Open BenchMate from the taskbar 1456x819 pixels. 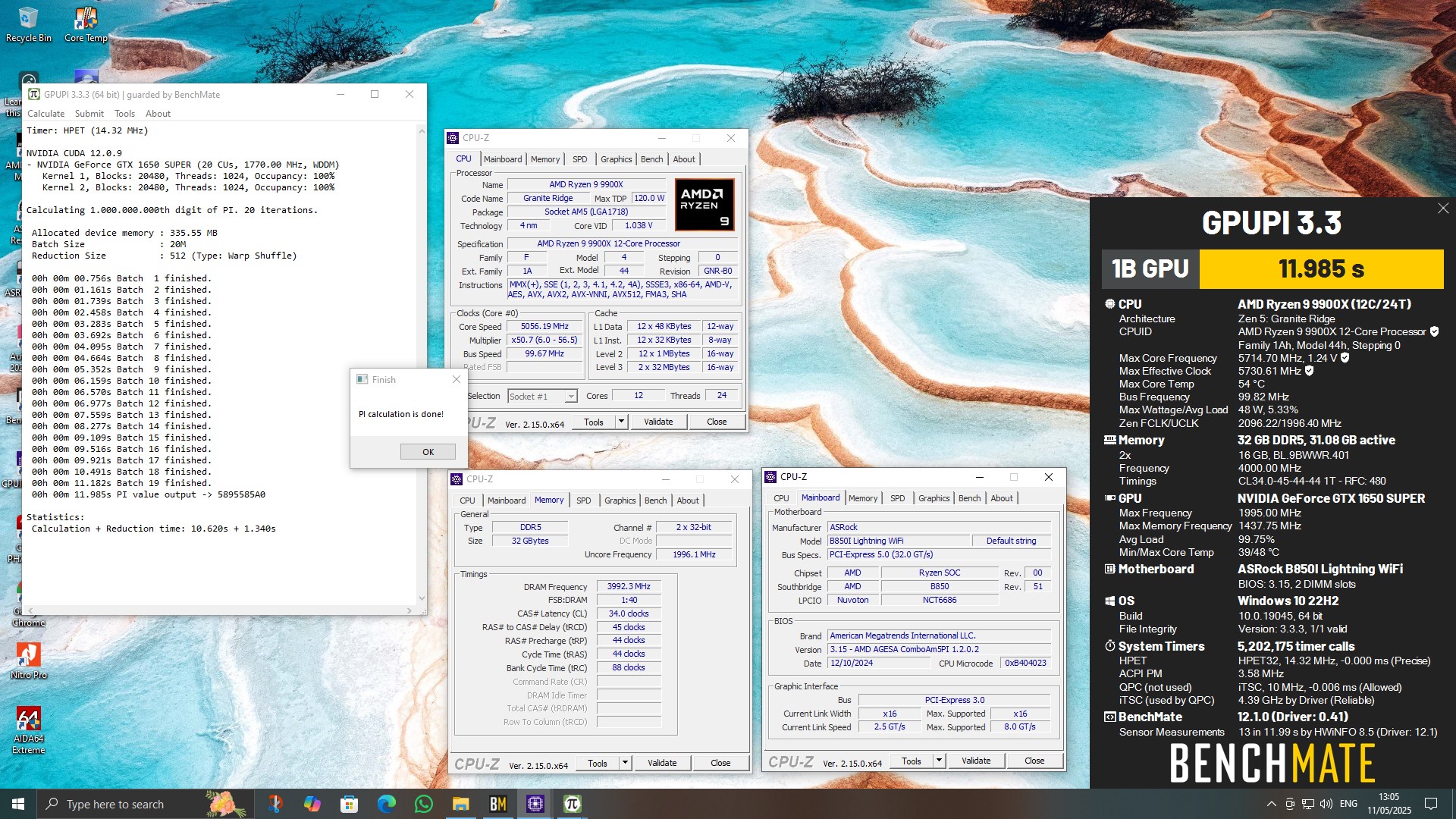(497, 804)
